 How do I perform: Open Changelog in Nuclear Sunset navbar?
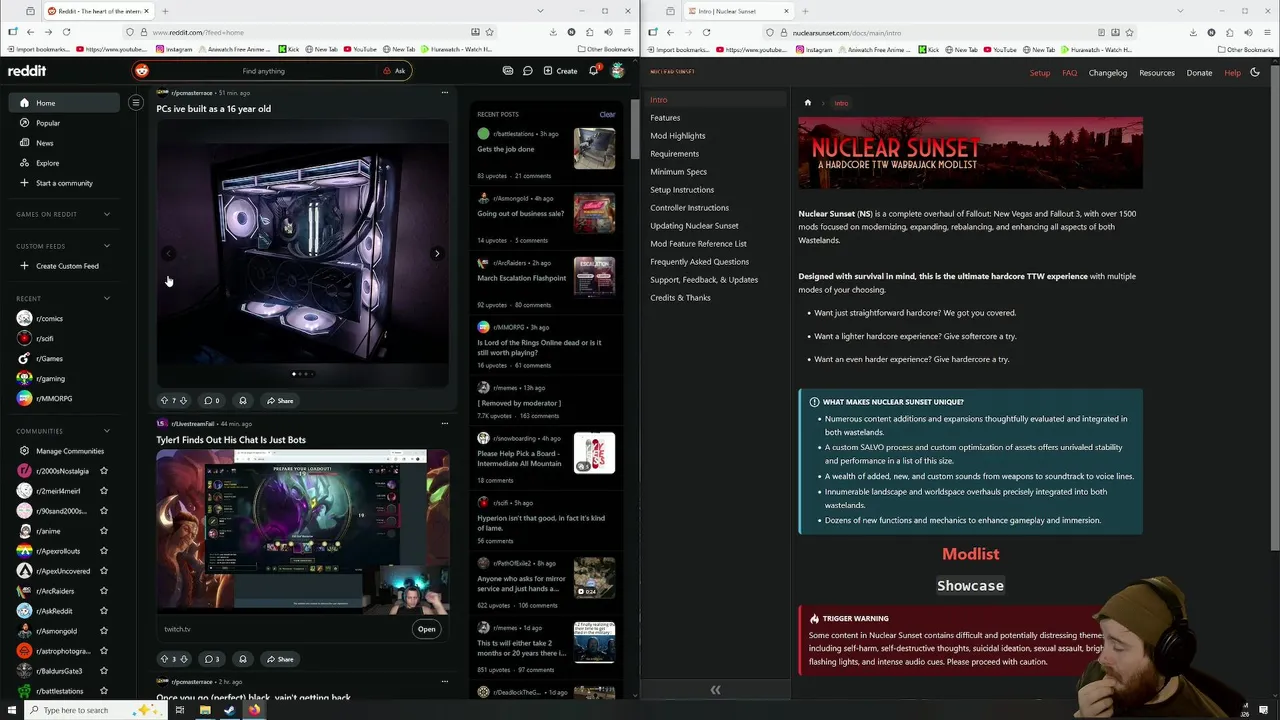1107,73
